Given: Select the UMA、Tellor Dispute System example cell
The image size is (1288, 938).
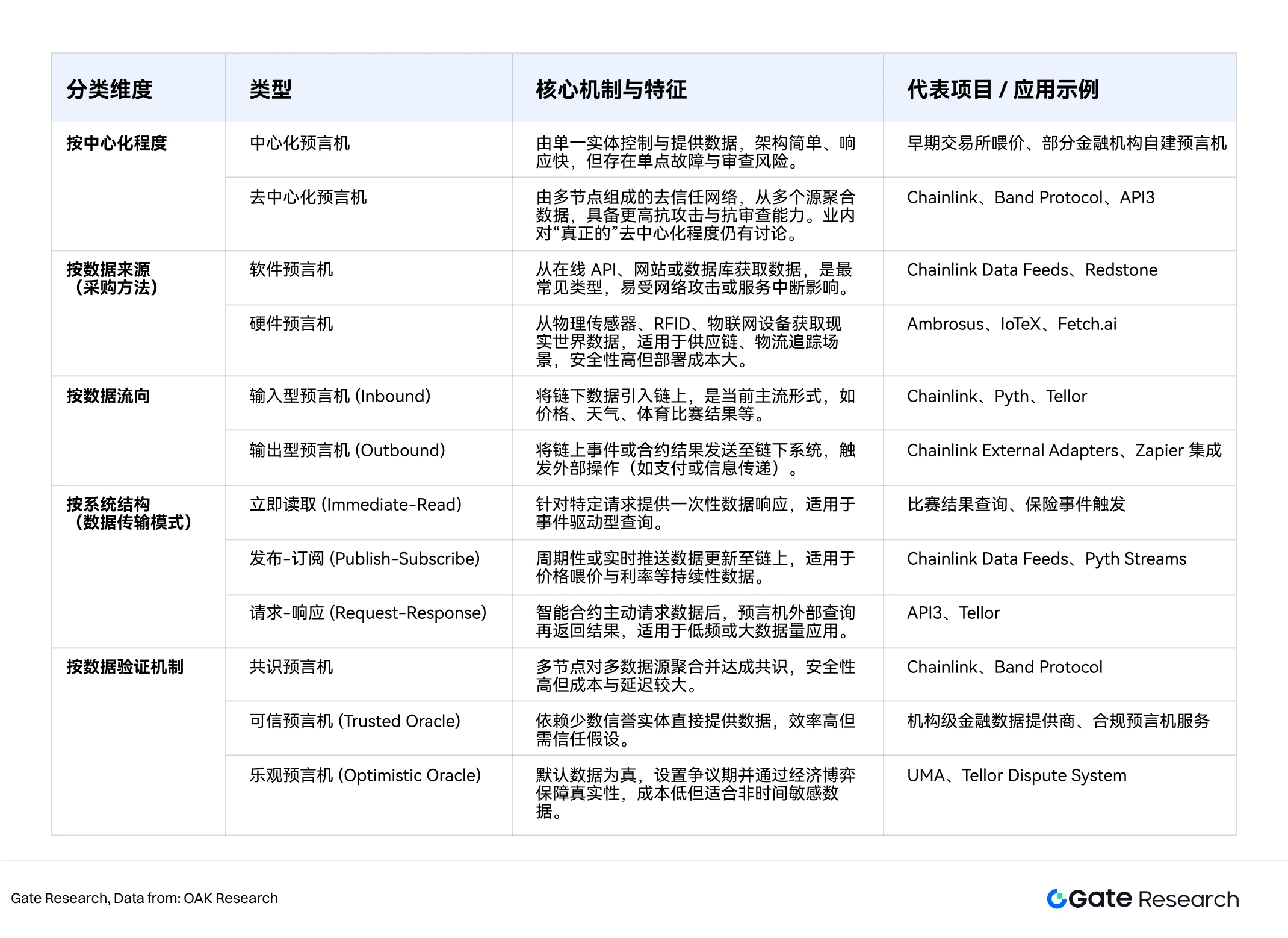Looking at the screenshot, I should (x=1017, y=775).
